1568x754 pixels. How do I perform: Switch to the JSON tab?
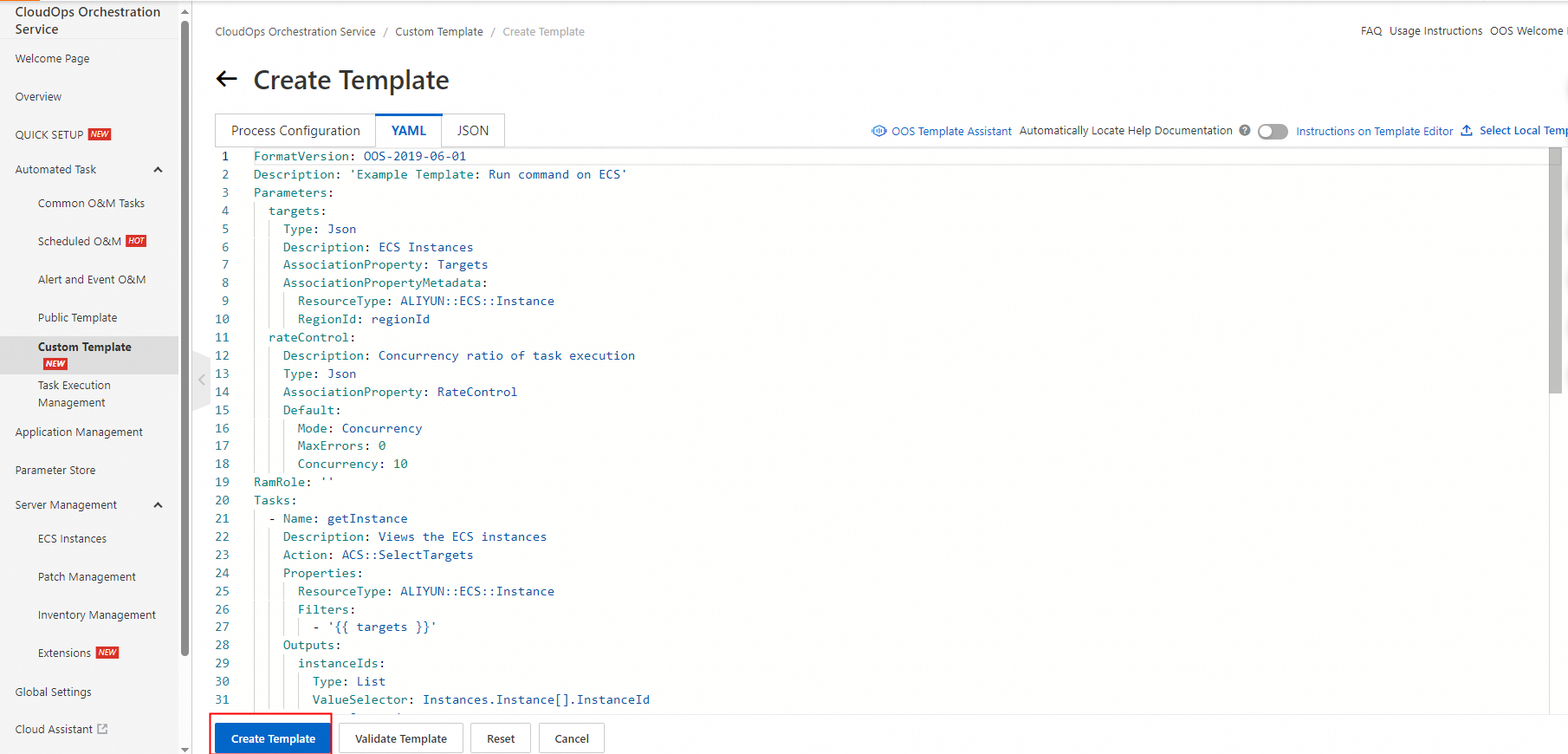(x=473, y=131)
